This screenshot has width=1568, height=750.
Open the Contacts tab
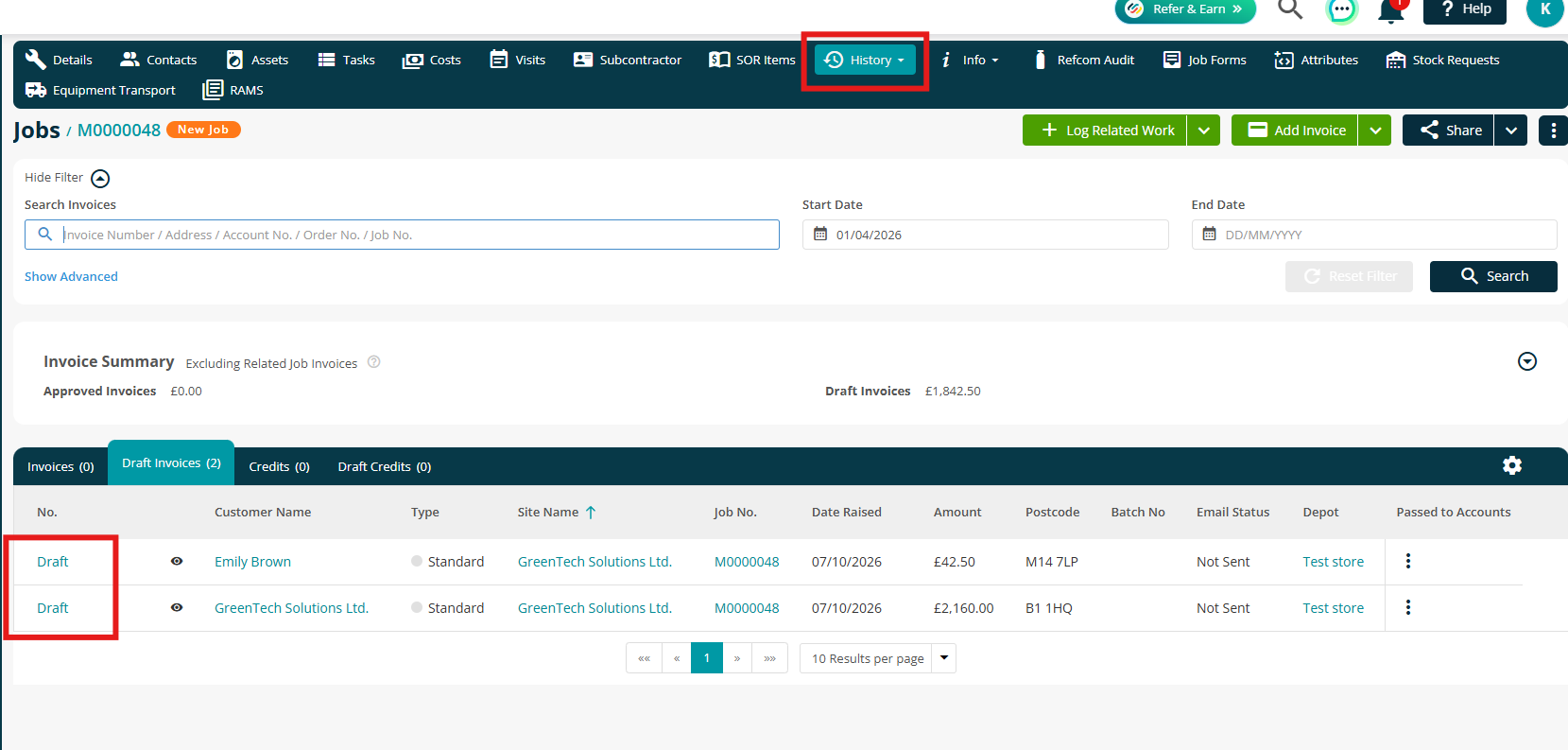pos(159,60)
